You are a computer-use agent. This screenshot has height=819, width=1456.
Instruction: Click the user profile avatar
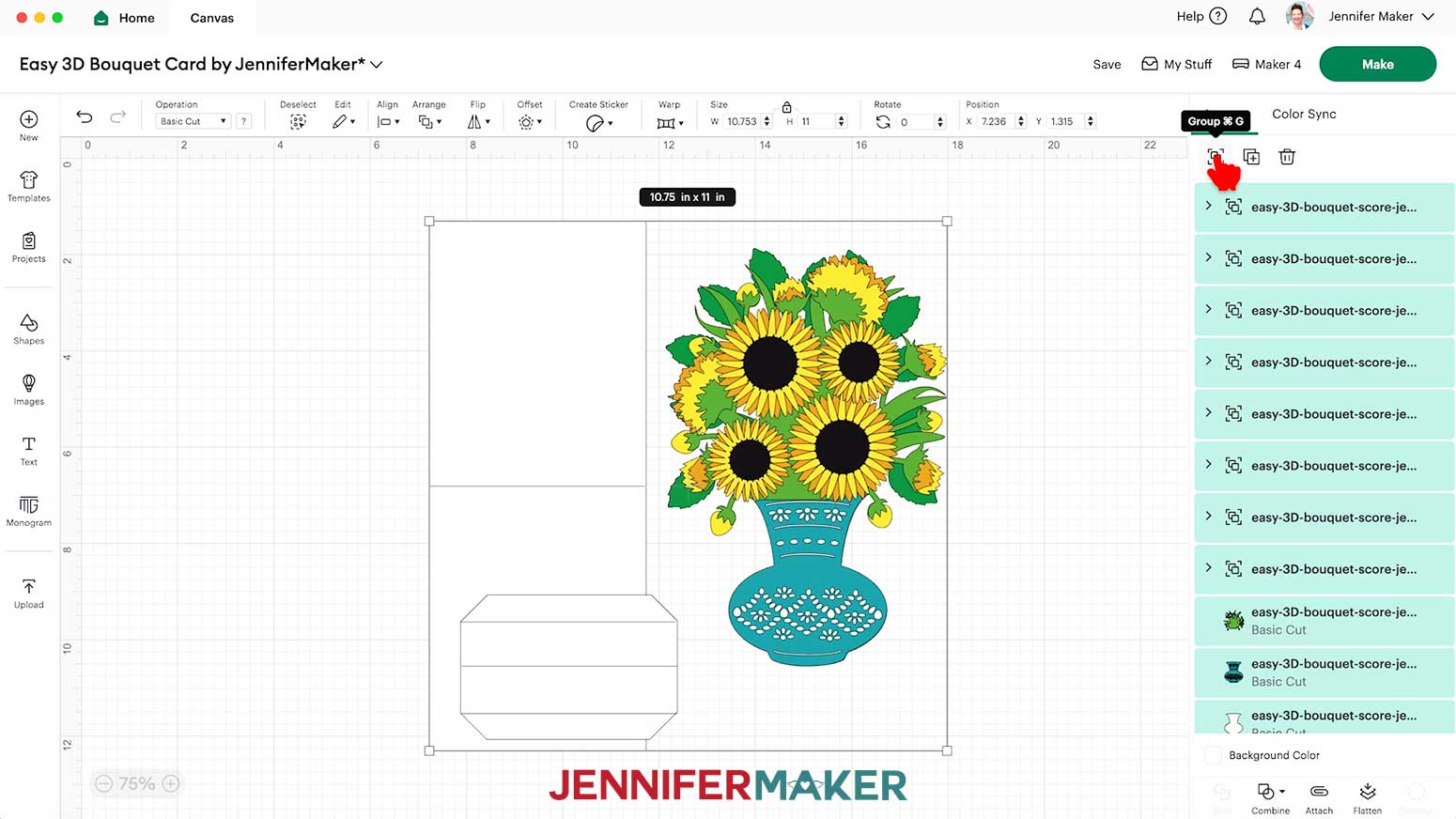(x=1299, y=16)
